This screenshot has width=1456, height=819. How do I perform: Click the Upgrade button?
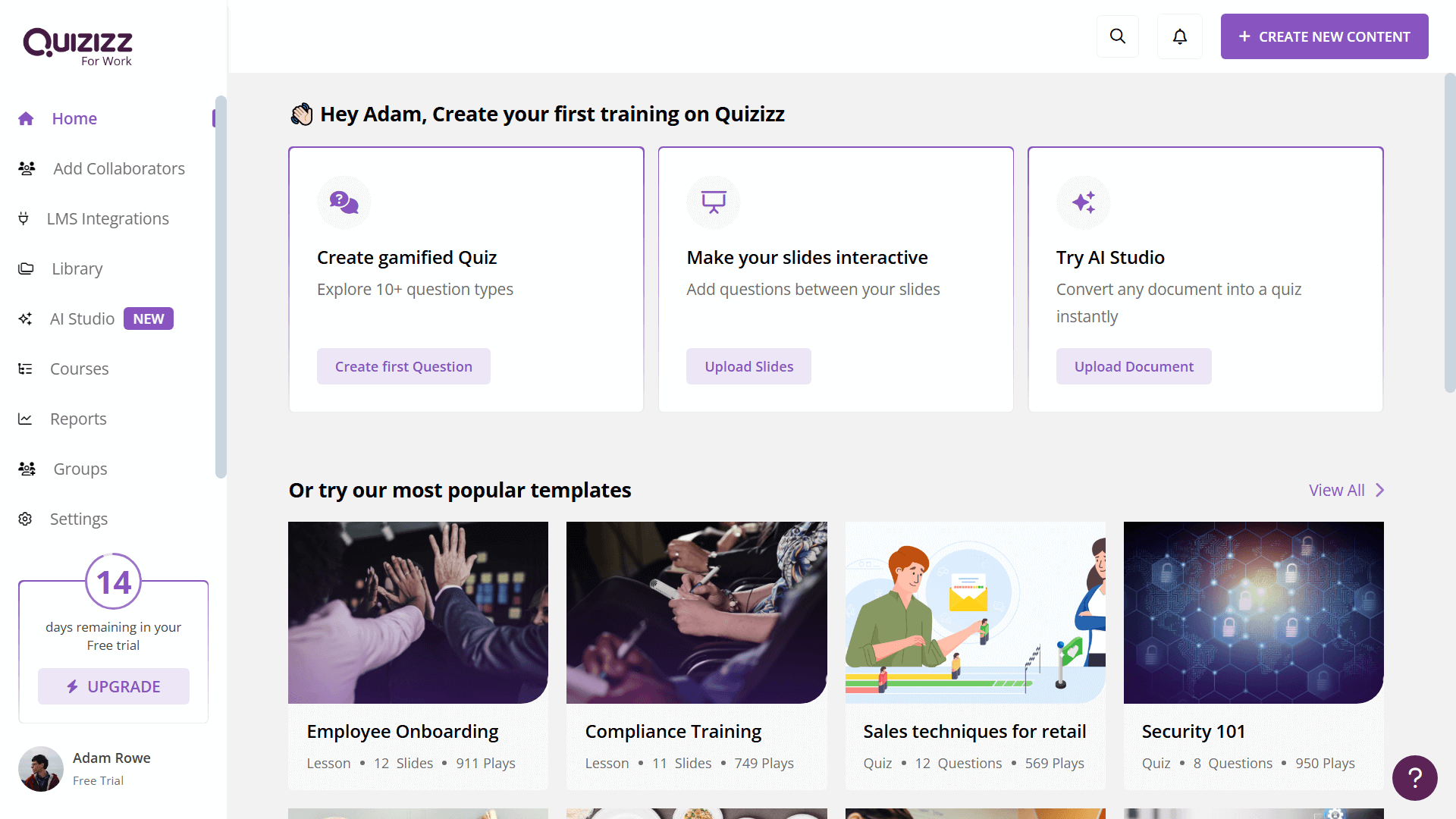point(114,686)
